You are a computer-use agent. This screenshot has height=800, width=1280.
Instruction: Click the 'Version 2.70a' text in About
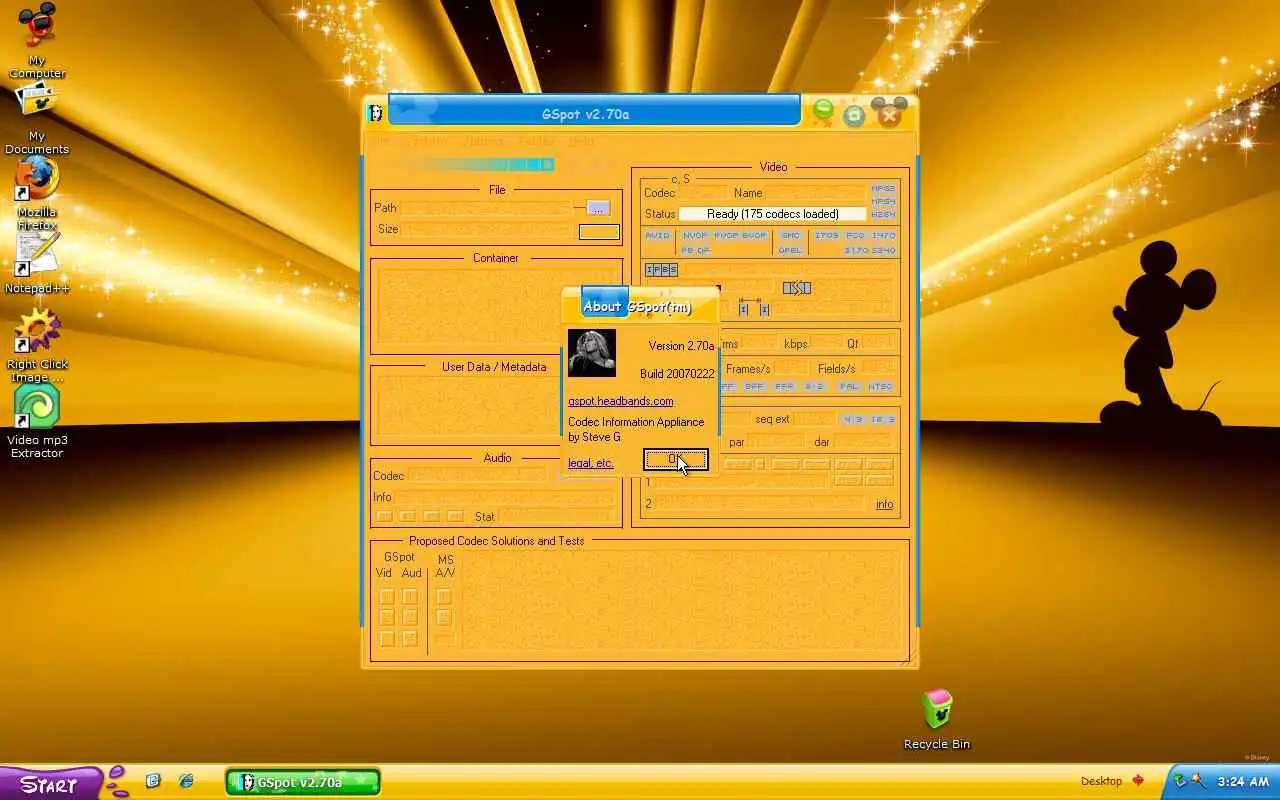681,346
